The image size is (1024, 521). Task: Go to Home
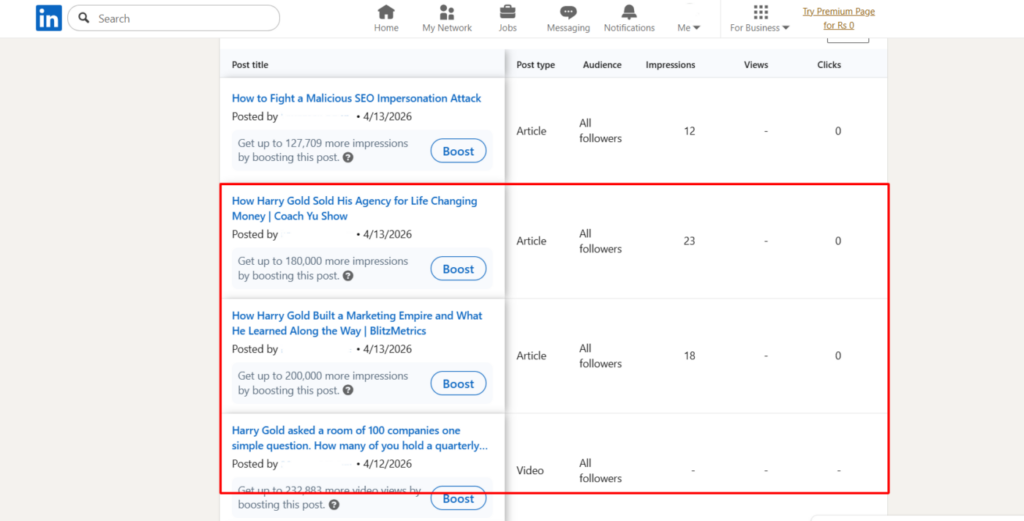386,19
